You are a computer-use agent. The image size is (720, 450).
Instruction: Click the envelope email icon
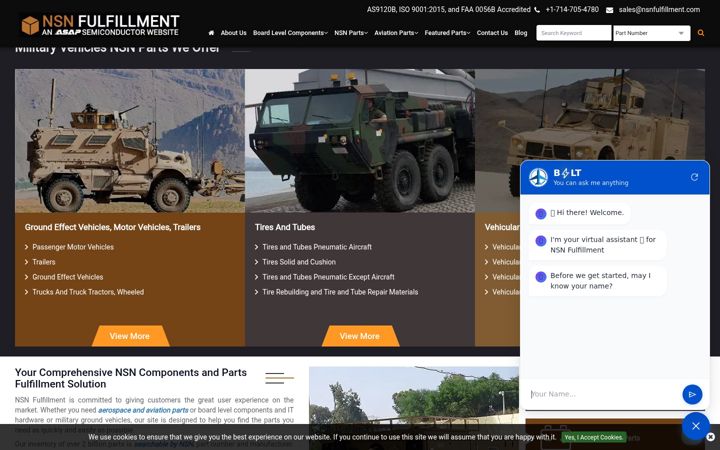pyautogui.click(x=609, y=10)
